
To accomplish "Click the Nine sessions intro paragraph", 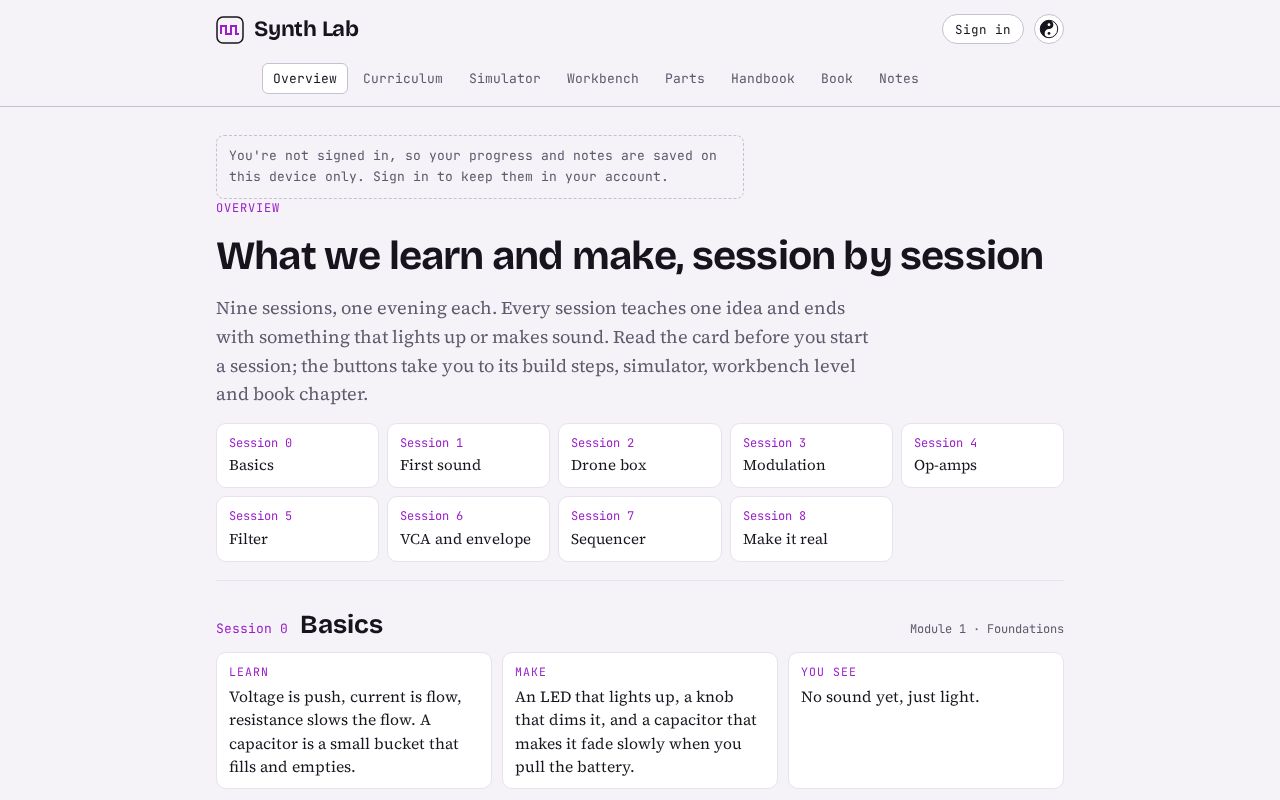I will coord(542,351).
